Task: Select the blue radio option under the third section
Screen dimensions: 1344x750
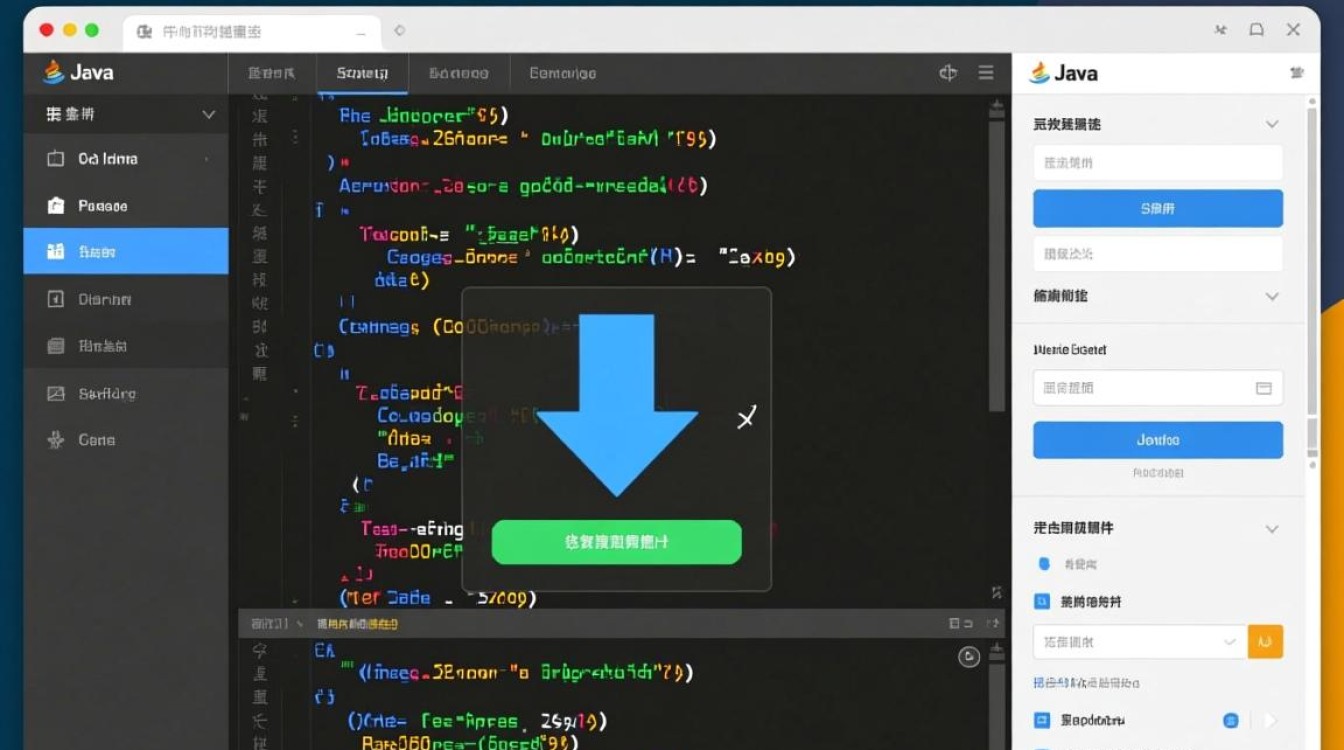Action: [x=1044, y=564]
